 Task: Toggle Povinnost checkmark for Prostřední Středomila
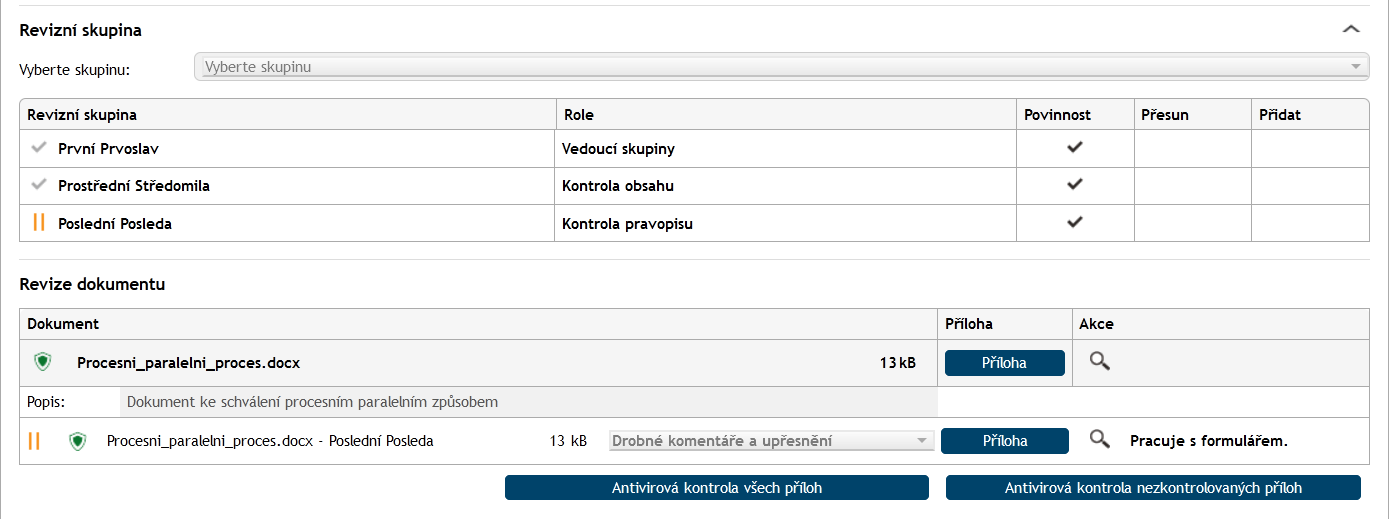click(x=1075, y=185)
